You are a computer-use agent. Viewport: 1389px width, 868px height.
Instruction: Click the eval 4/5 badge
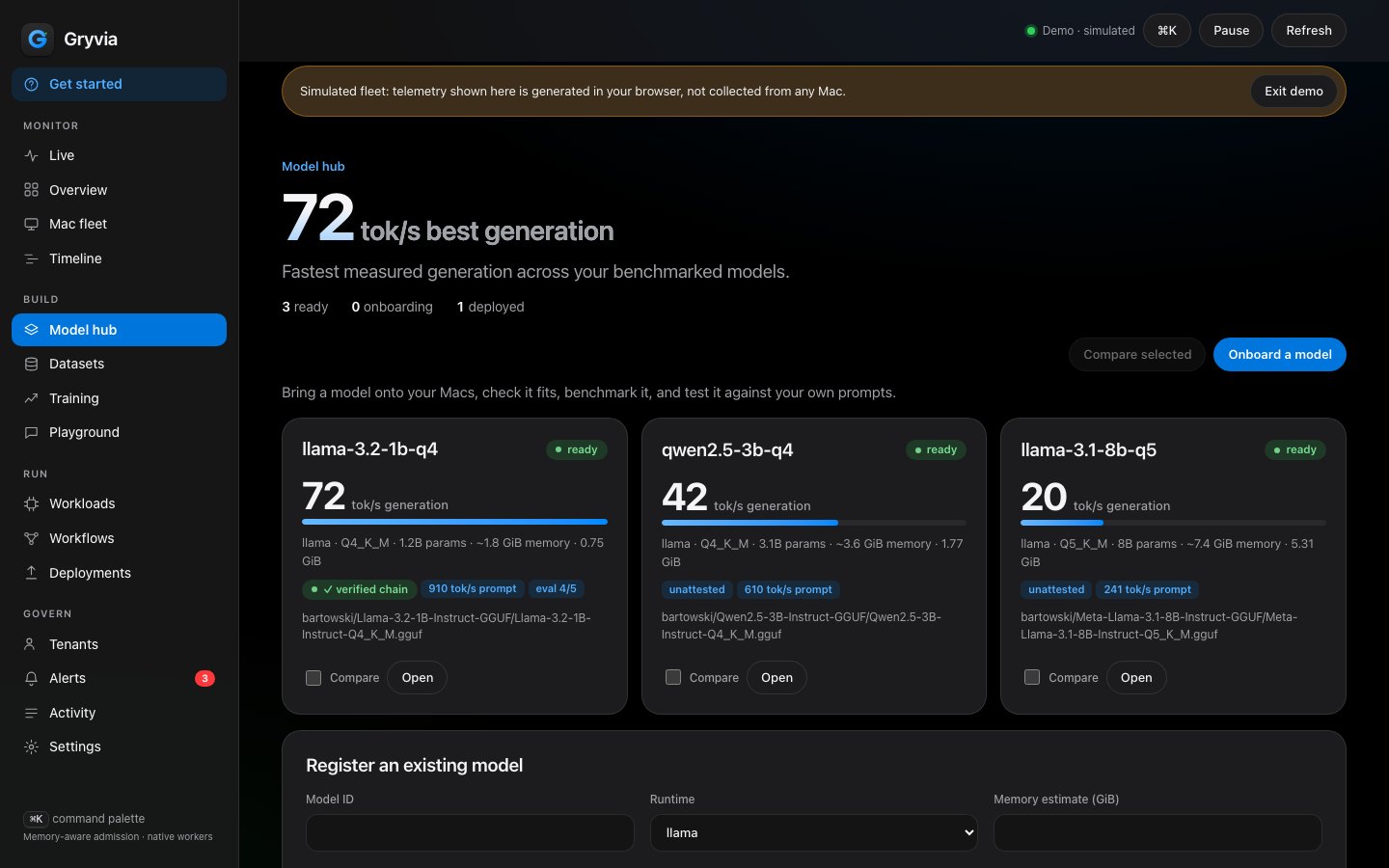[x=556, y=588]
